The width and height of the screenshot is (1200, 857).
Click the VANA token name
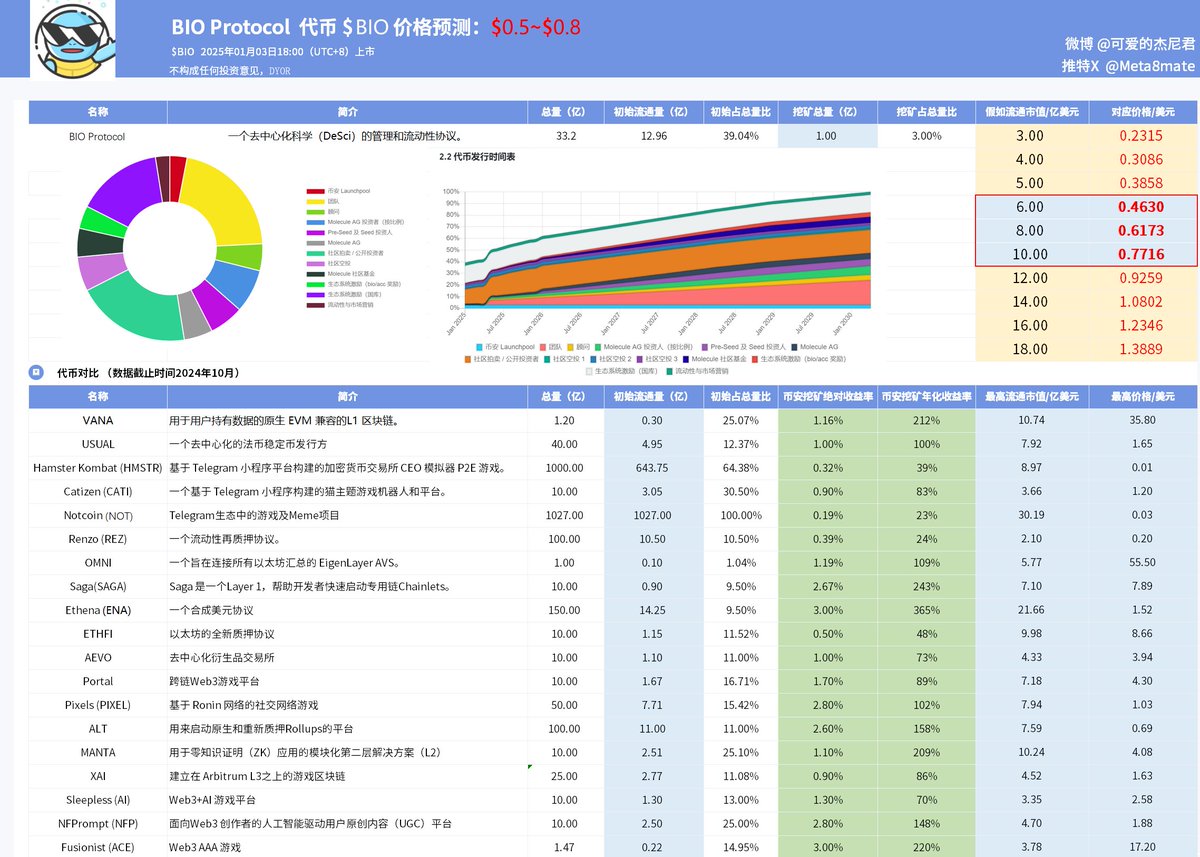point(98,420)
